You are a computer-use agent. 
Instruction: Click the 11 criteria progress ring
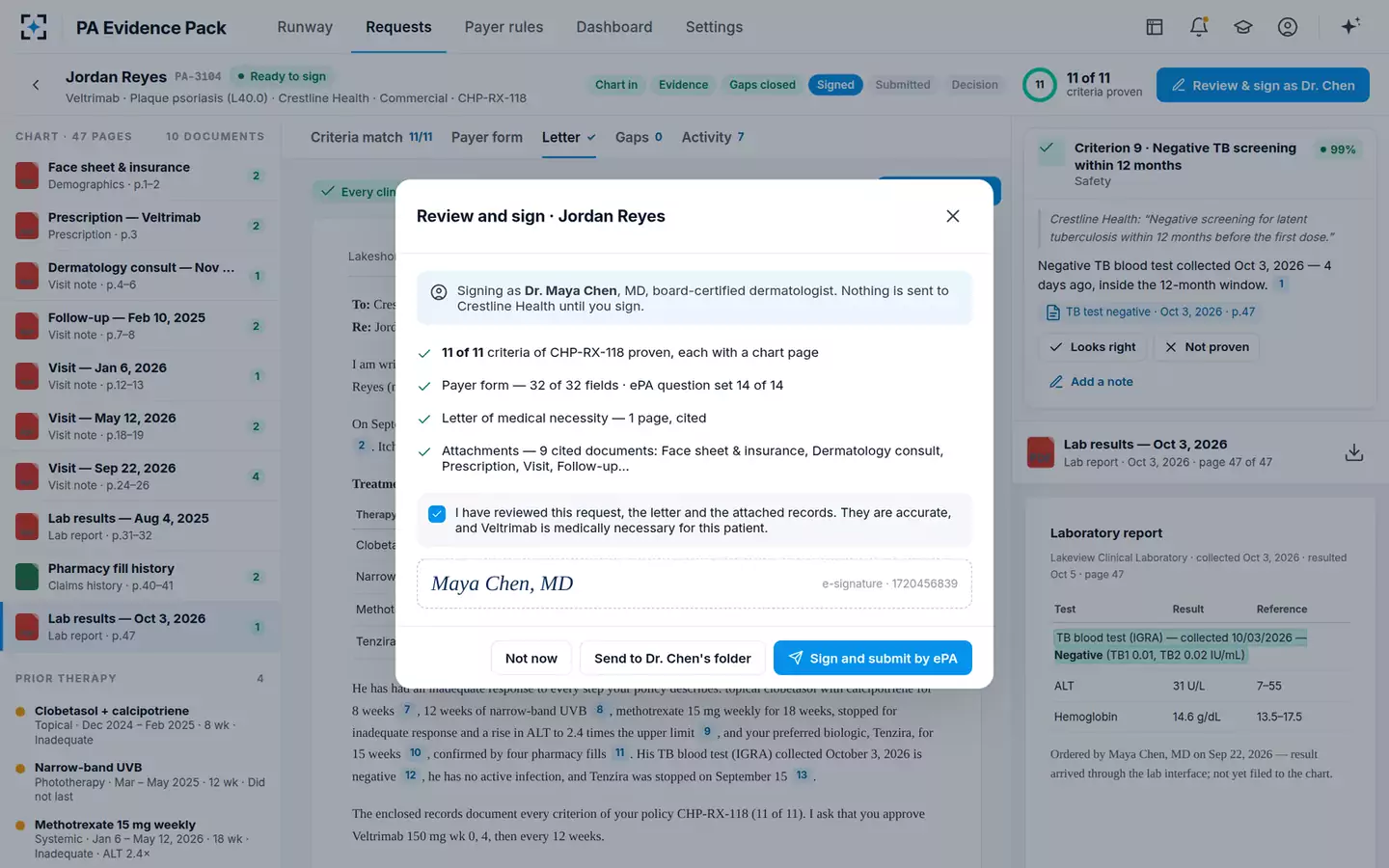[1040, 85]
